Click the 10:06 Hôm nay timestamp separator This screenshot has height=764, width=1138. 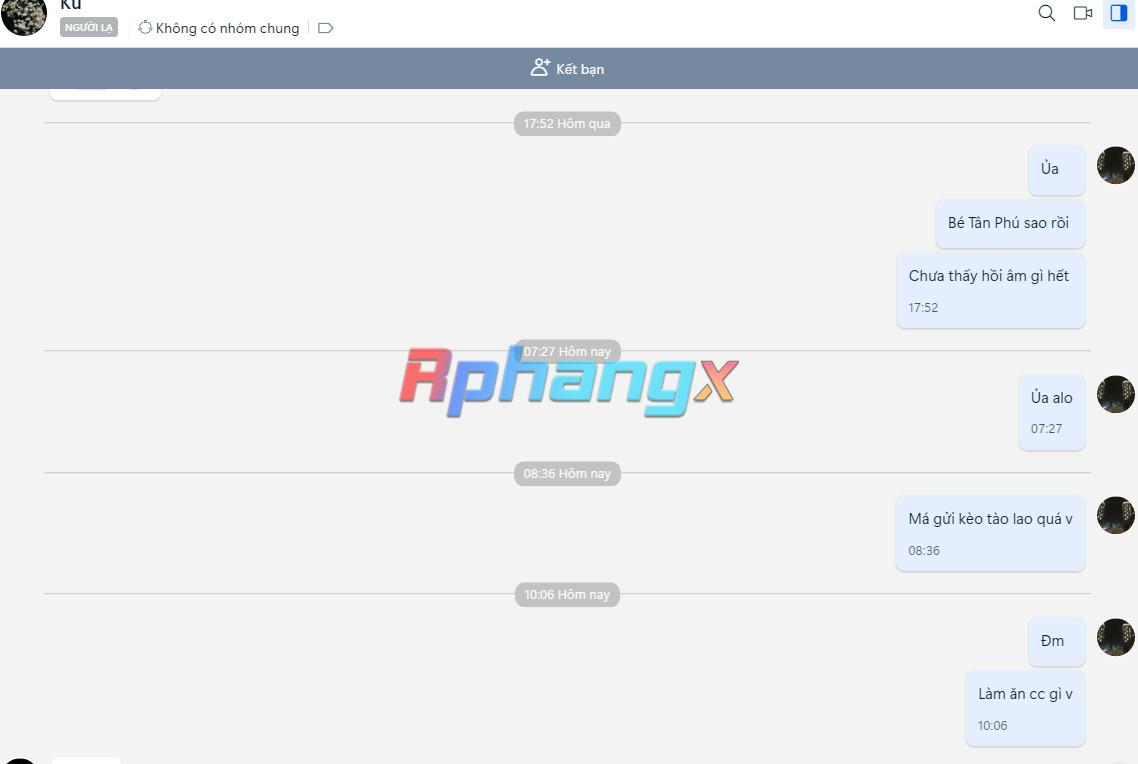567,595
